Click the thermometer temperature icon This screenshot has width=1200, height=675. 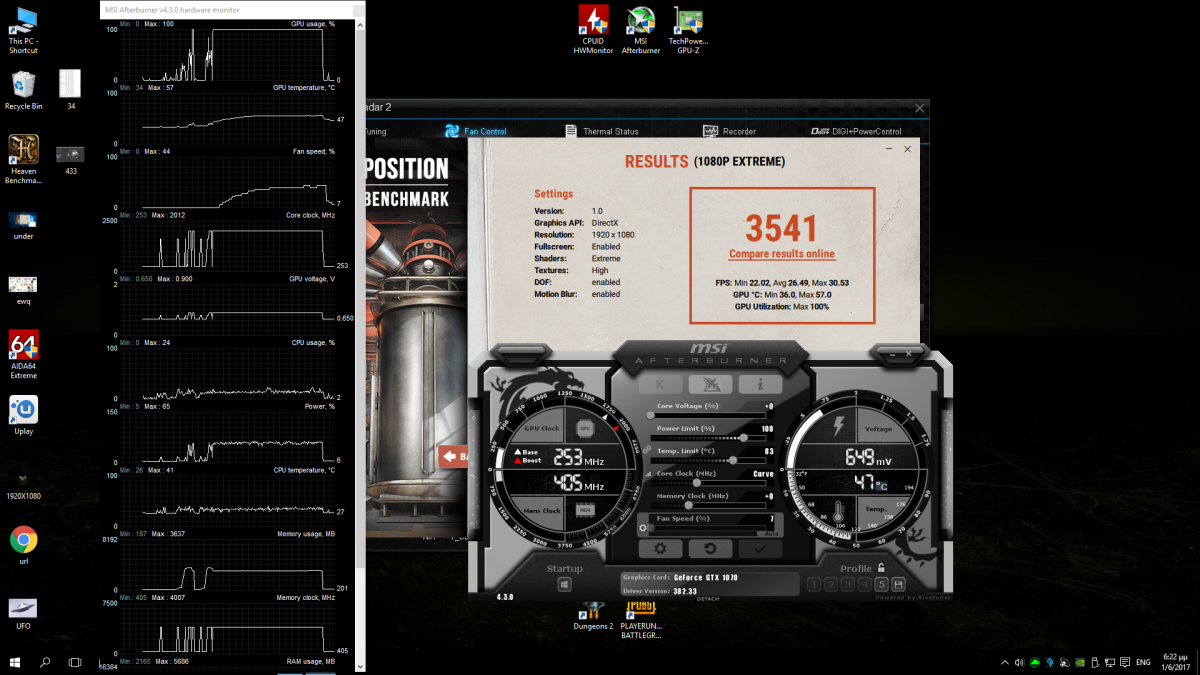pos(838,511)
